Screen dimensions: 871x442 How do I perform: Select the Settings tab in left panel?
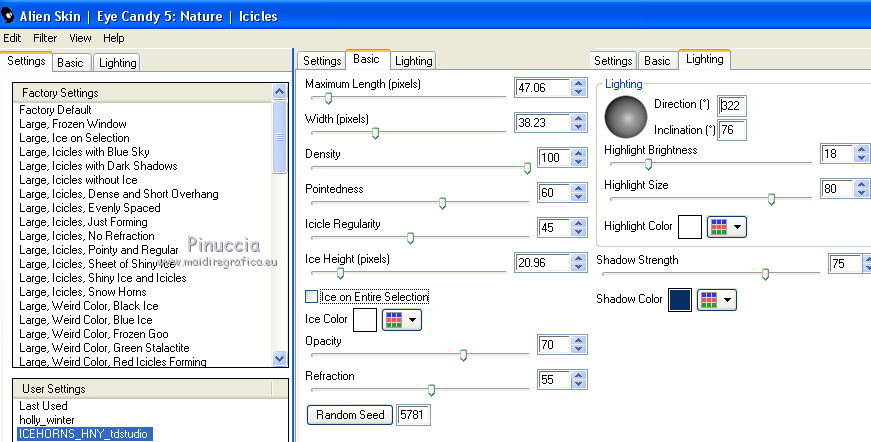(x=26, y=61)
